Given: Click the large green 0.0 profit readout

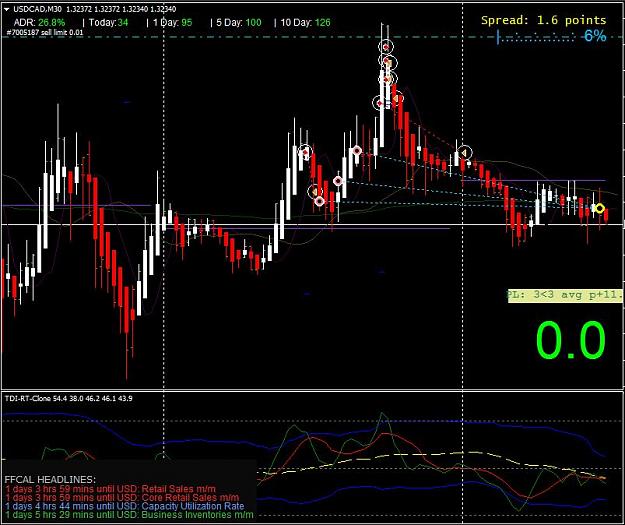Looking at the screenshot, I should click(x=570, y=340).
